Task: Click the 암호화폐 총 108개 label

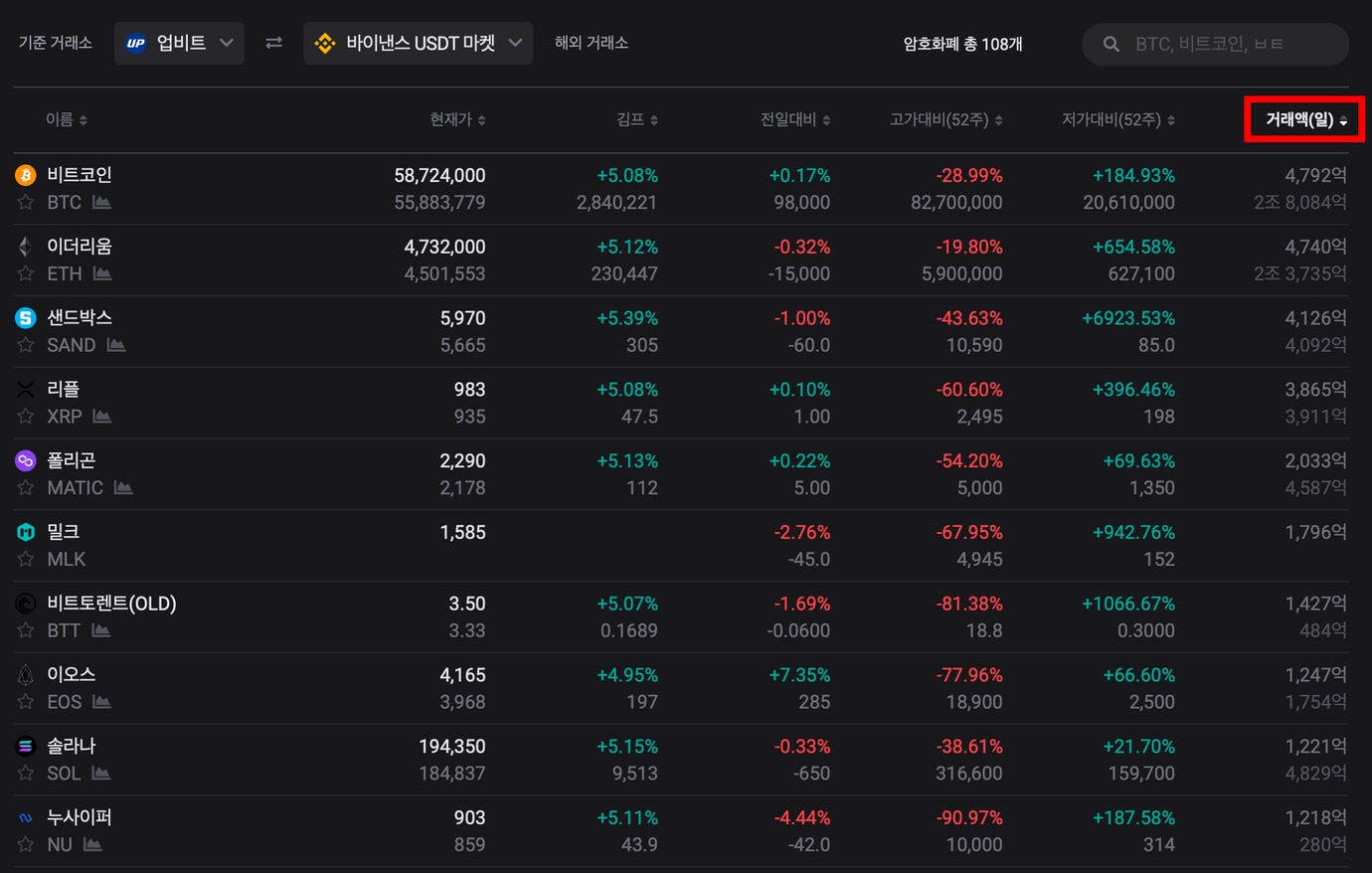Action: click(962, 44)
